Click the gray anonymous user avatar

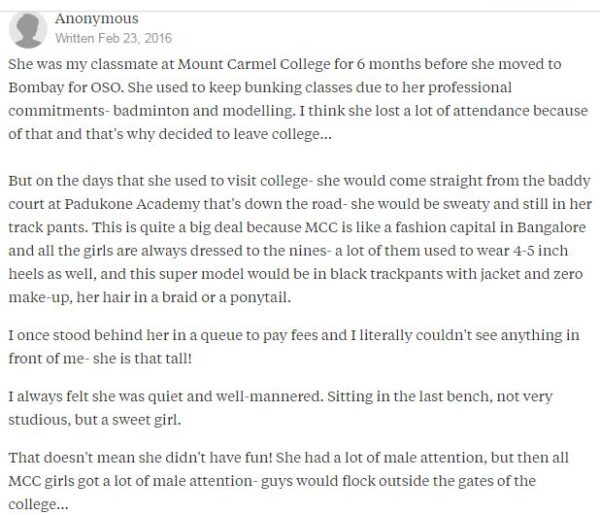click(28, 30)
